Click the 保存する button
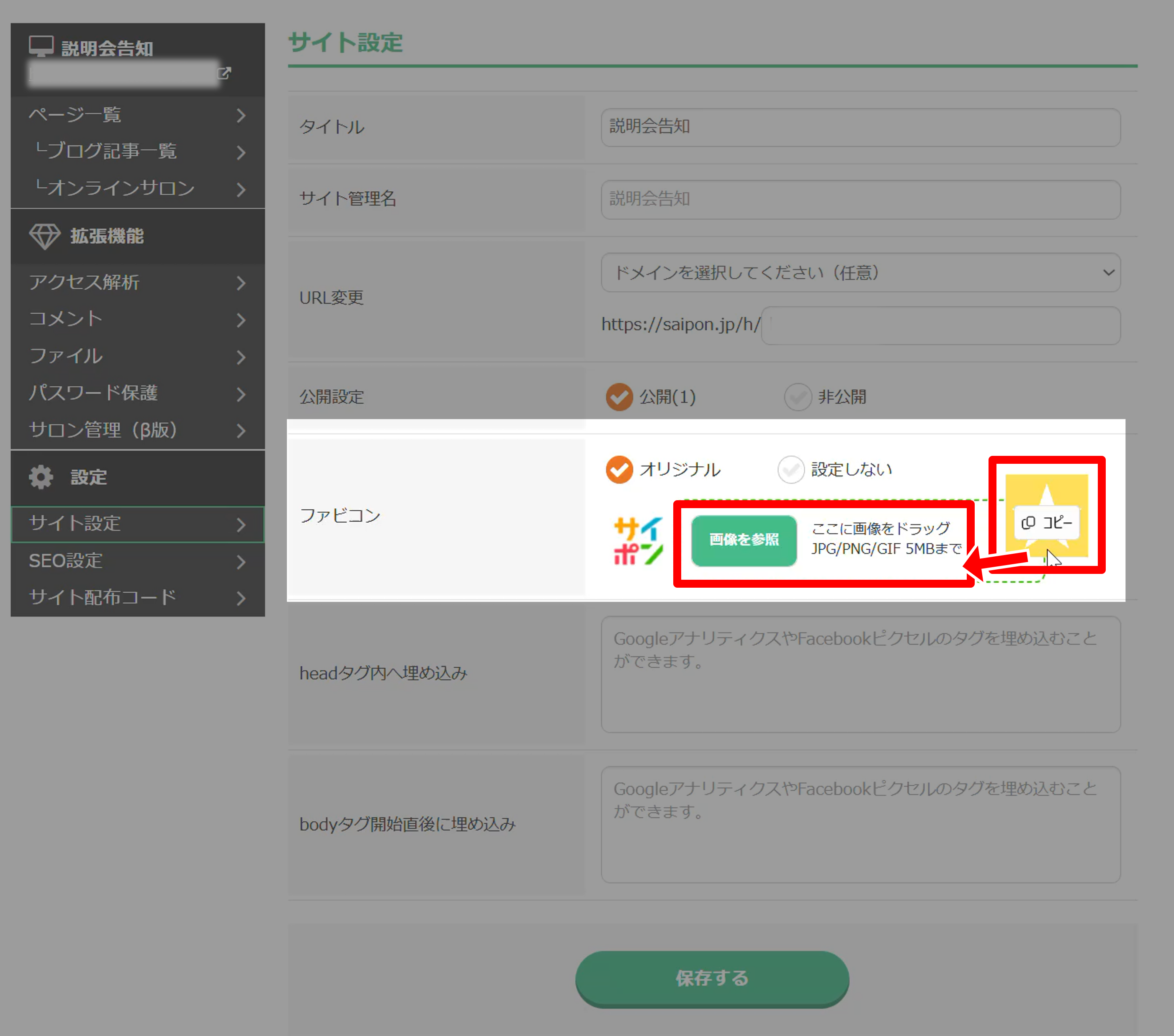This screenshot has width=1174, height=1036. [x=712, y=978]
